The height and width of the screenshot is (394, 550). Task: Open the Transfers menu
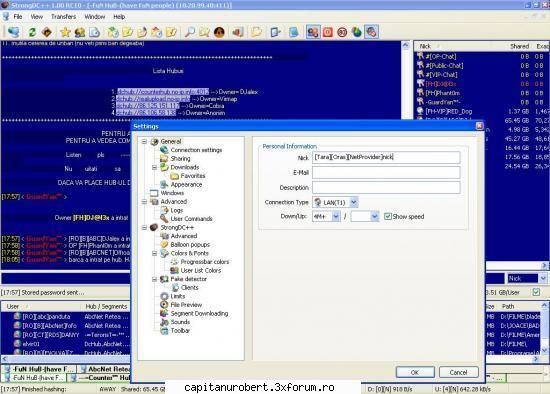[x=63, y=16]
